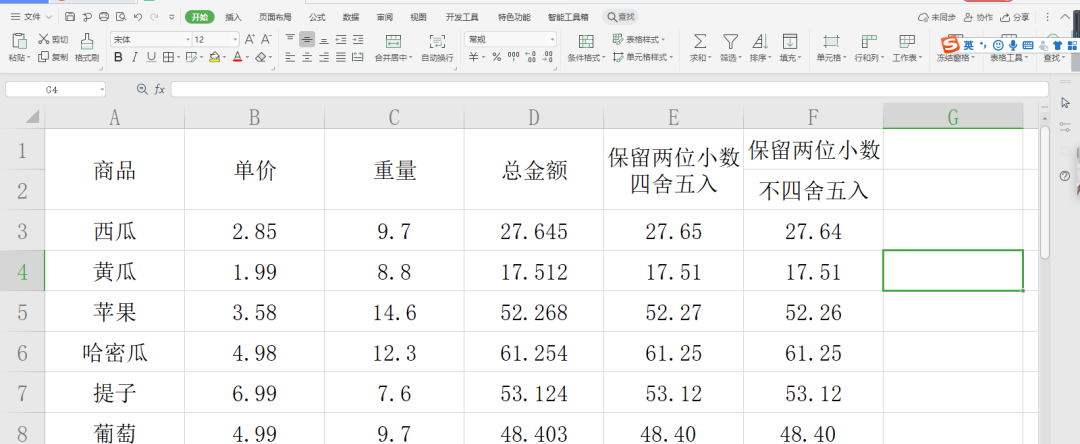Click the Name Box showing G4

[55, 89]
